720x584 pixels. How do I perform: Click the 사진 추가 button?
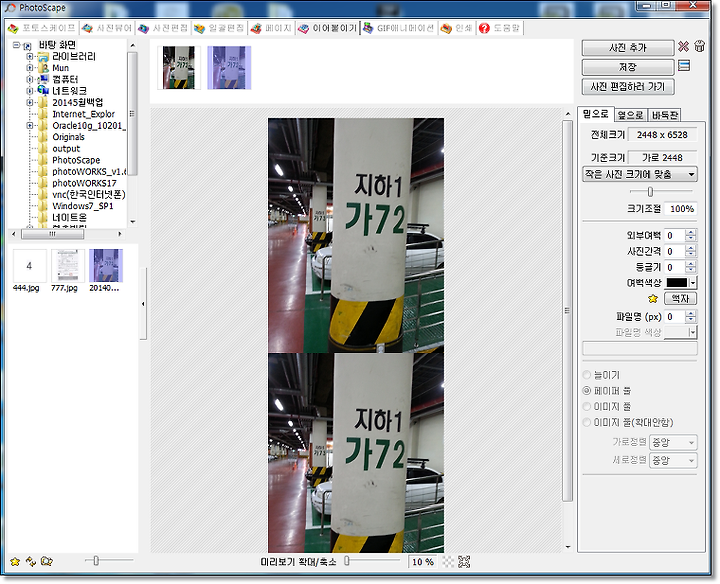[x=627, y=48]
